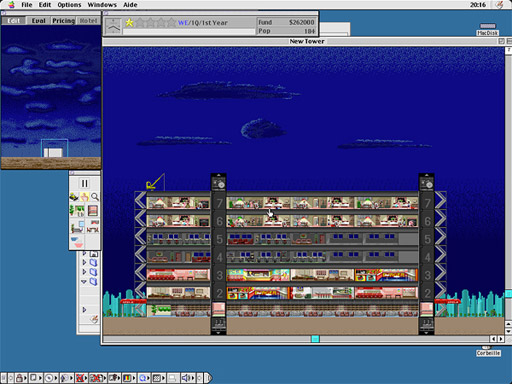Expand the second folder triangle in the background window
The height and width of the screenshot is (384, 512).
tap(84, 263)
